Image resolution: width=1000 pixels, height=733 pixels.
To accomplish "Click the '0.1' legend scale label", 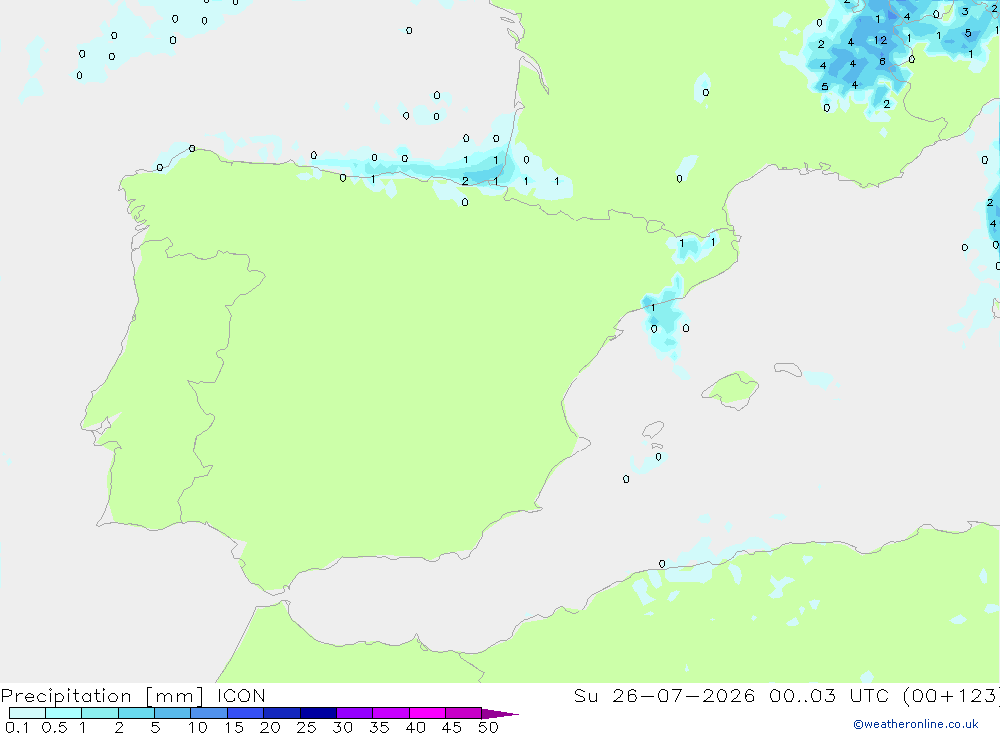I will [17, 727].
